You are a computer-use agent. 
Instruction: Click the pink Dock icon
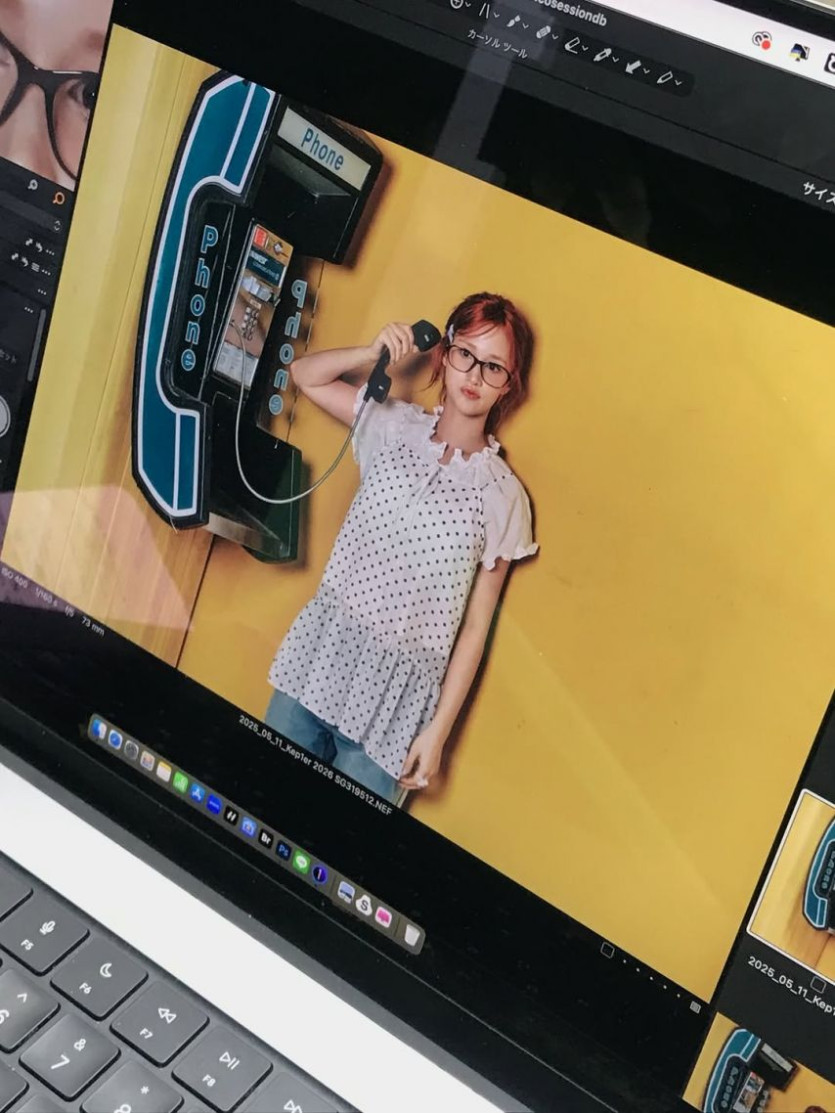pos(383,917)
